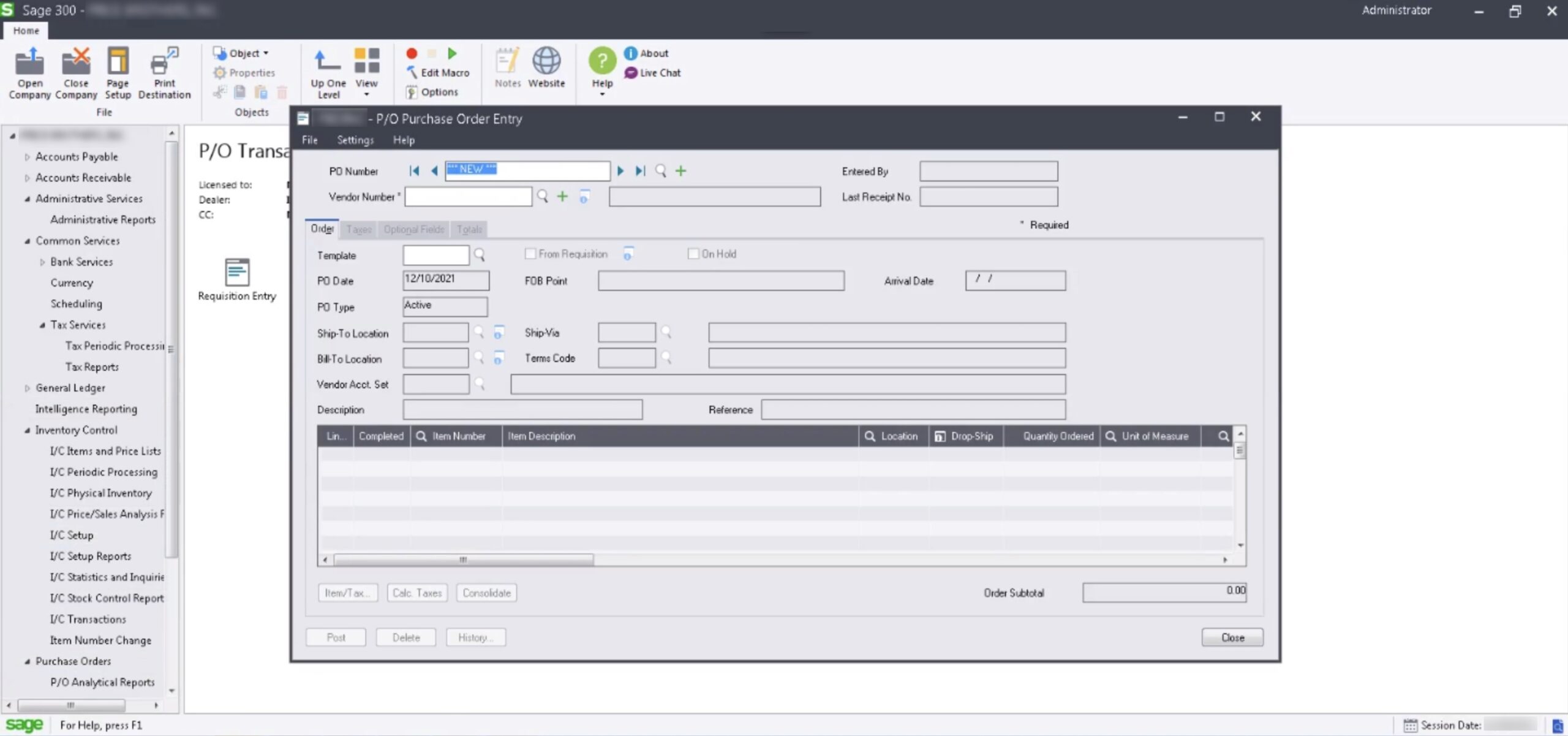Viewport: 1568px width, 736px height.
Task: Click the grid horizontal scrollbar thumb
Action: point(463,560)
